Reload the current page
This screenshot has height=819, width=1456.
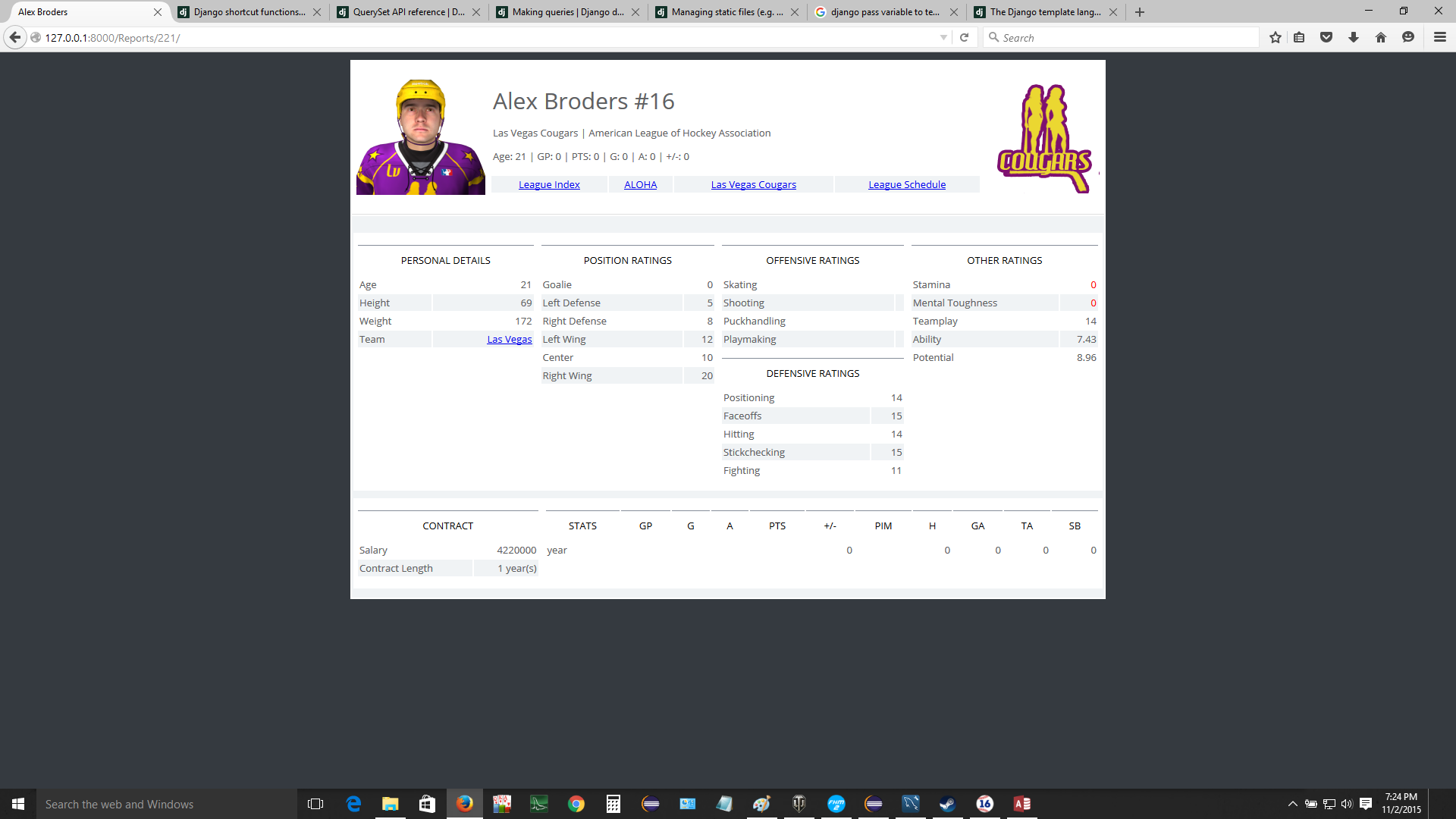[964, 37]
